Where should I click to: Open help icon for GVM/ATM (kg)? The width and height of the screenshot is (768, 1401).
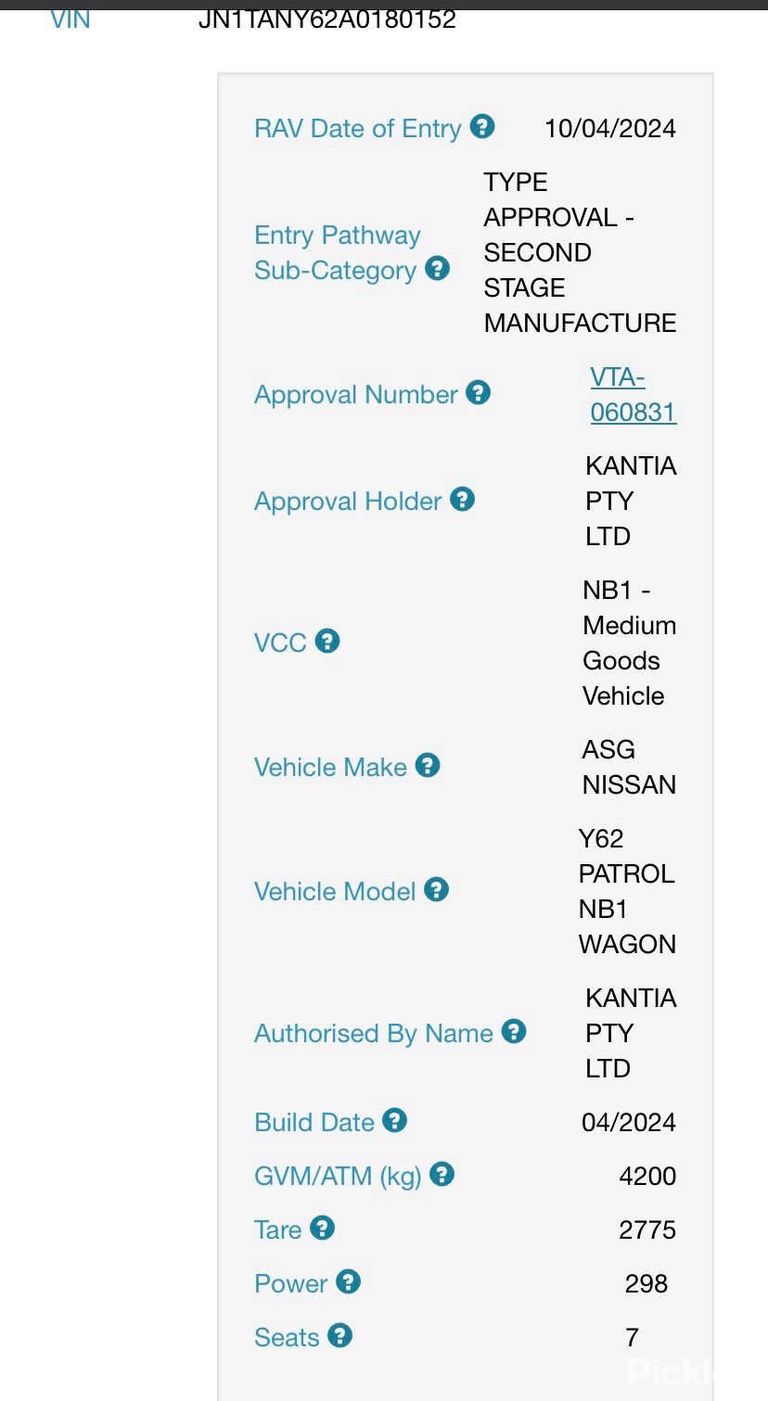click(x=442, y=1174)
